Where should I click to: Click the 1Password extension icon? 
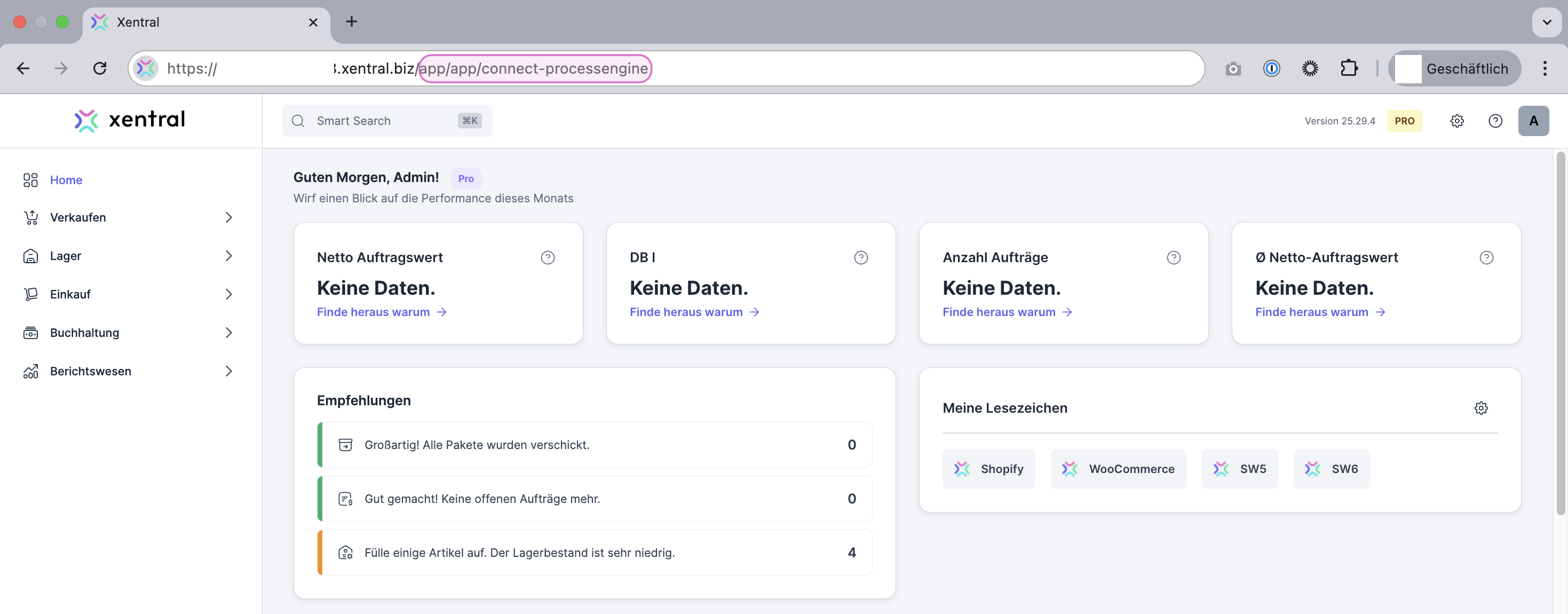tap(1271, 68)
